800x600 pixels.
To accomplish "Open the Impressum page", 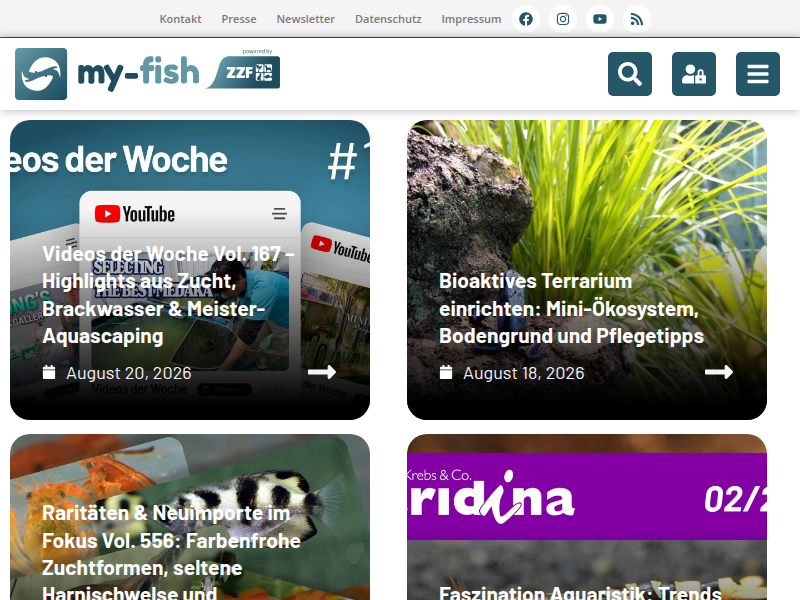I will 471,19.
